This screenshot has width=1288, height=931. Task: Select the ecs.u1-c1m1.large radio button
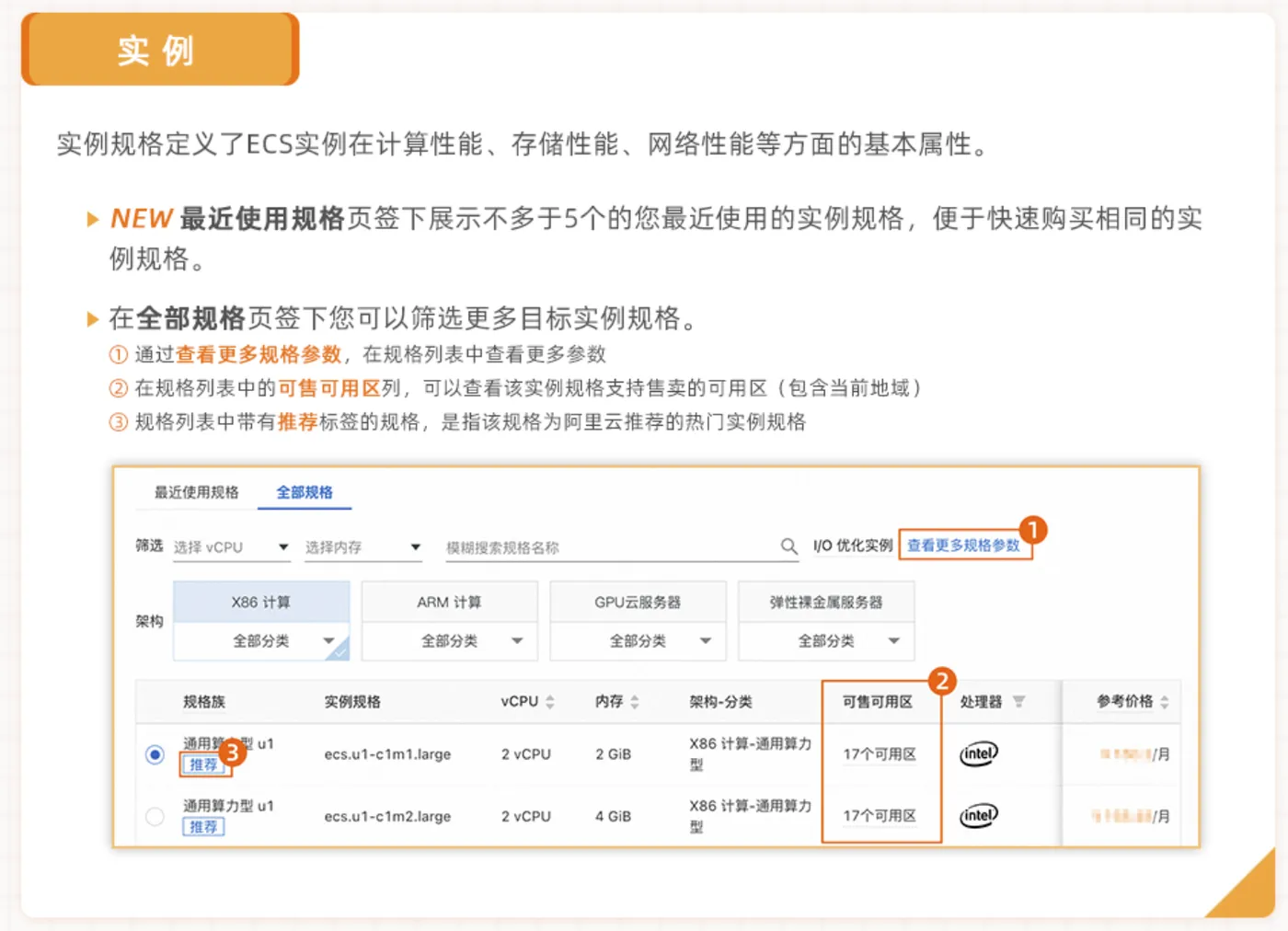tap(155, 753)
